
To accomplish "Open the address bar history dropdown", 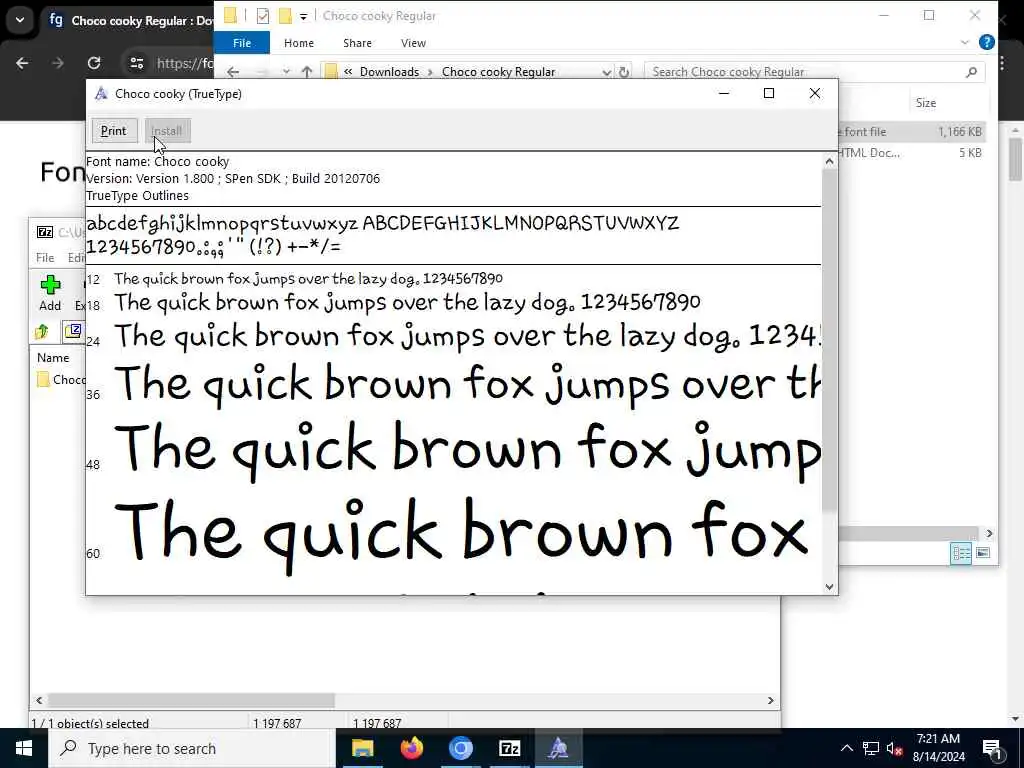I will tap(606, 72).
